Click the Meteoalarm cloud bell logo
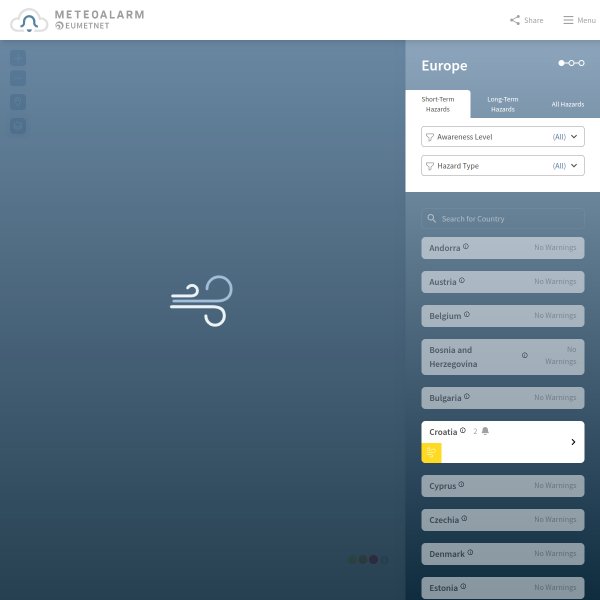Screen dimensions: 600x600 click(x=29, y=20)
